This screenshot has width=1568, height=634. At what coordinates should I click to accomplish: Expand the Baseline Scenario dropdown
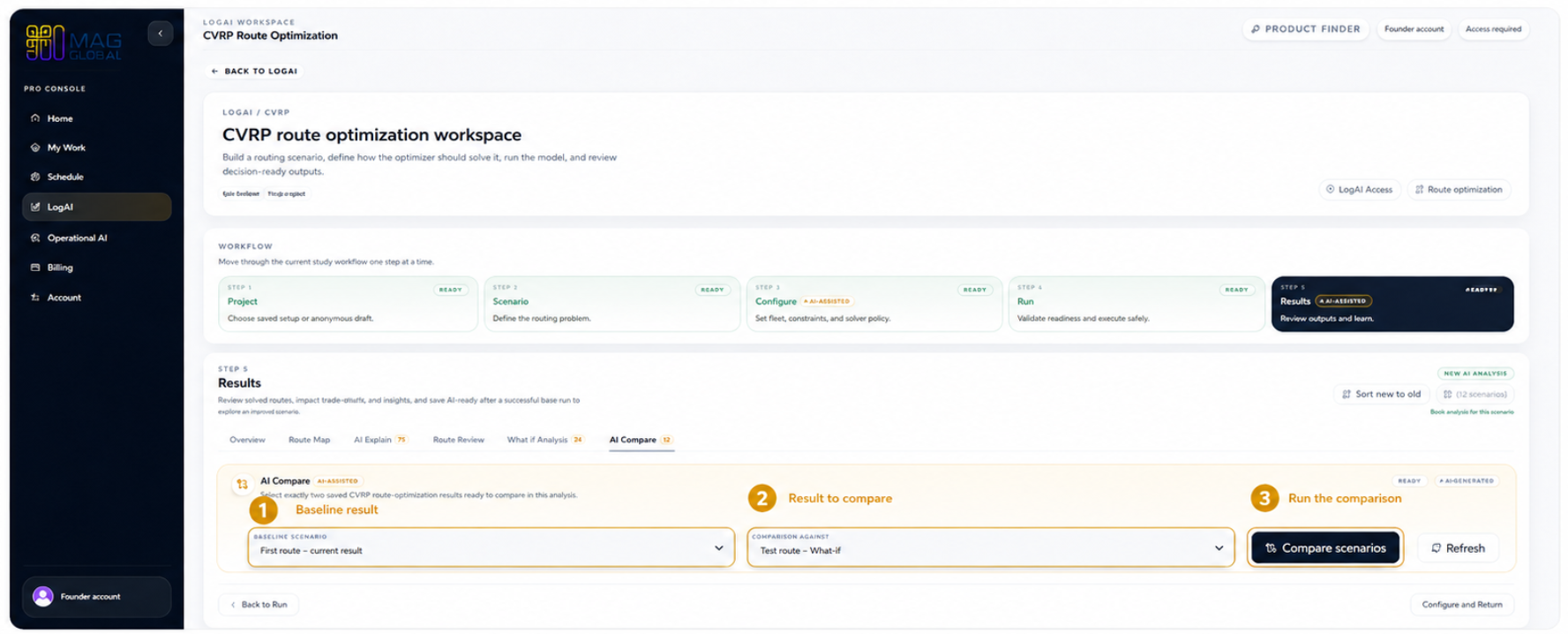tap(491, 547)
